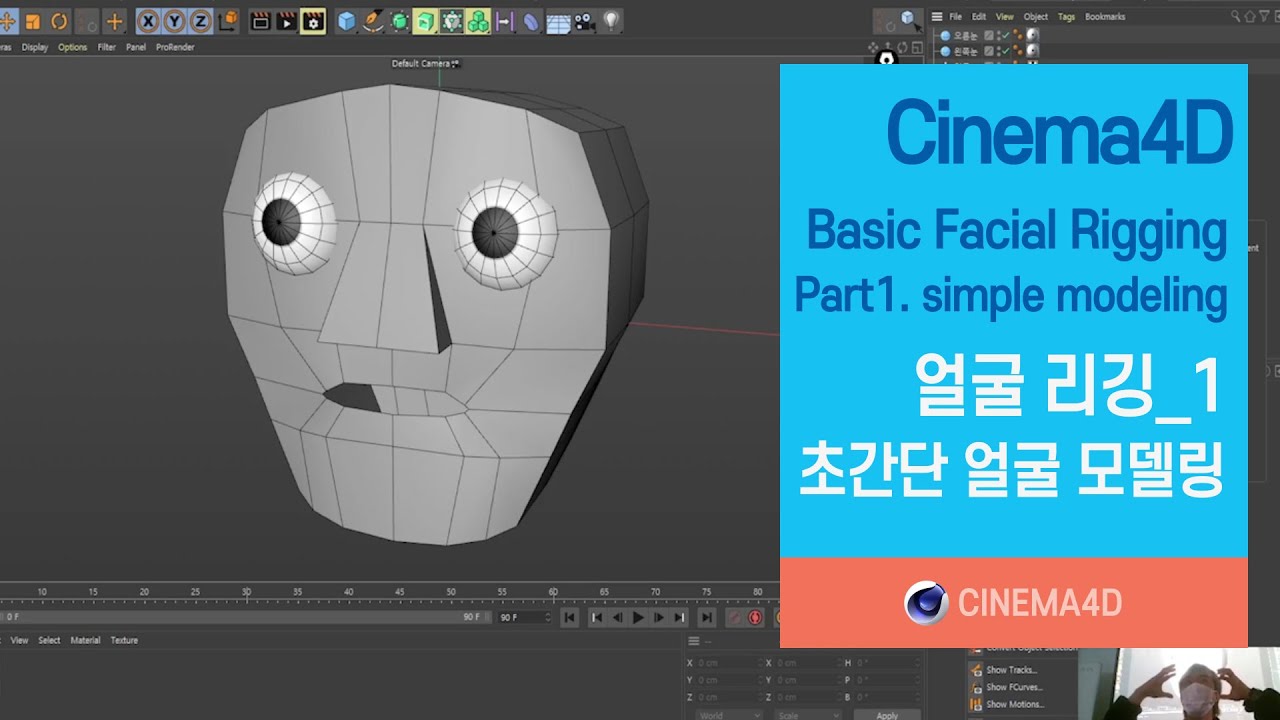
Task: Select the Scale tool in the top toolbar
Action: pyautogui.click(x=33, y=21)
